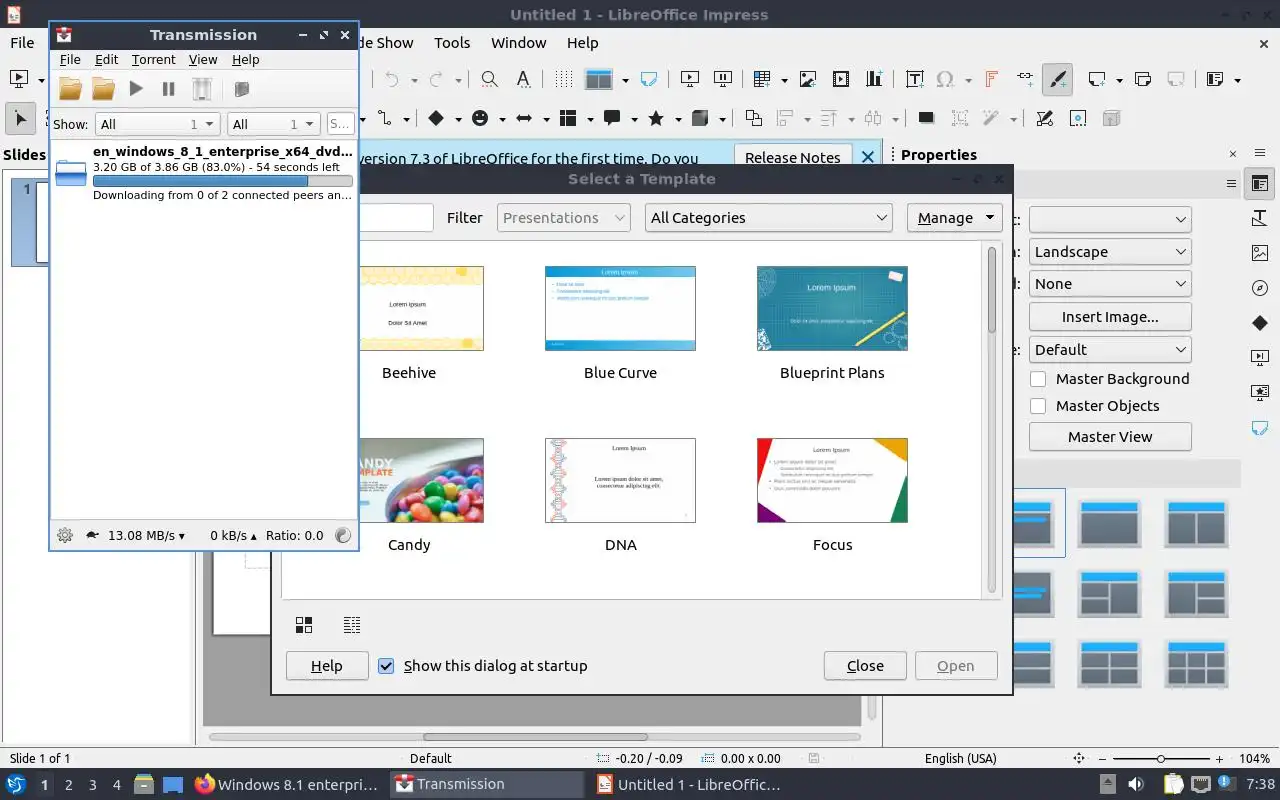Open Transmission first Show All filter
The height and width of the screenshot is (800, 1280).
[157, 124]
